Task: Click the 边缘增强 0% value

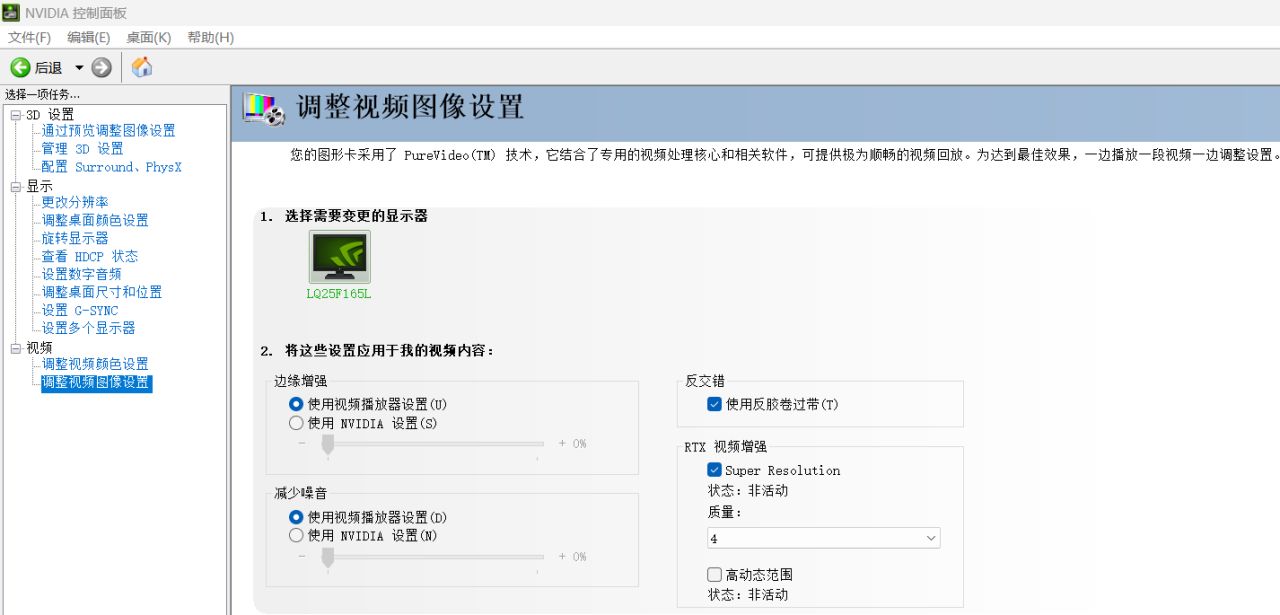Action: pyautogui.click(x=580, y=443)
